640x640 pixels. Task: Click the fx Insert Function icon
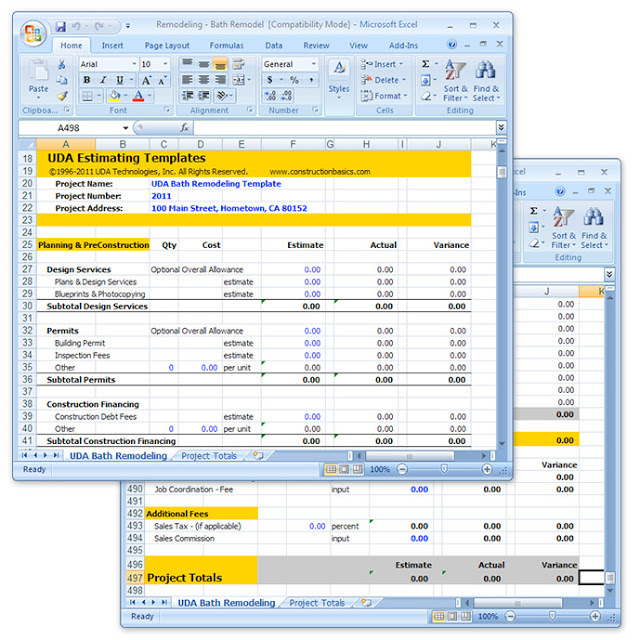[x=184, y=128]
